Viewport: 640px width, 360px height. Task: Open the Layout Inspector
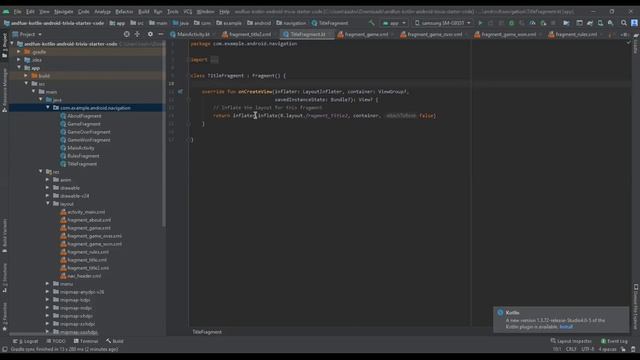pyautogui.click(x=571, y=341)
